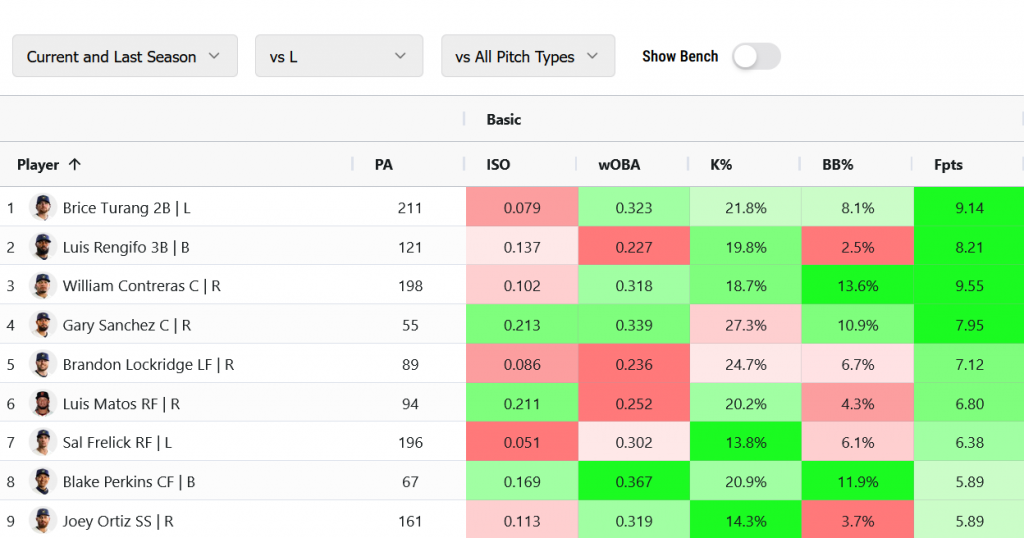1024x538 pixels.
Task: Open the vs L handedness dropdown
Action: [338, 57]
